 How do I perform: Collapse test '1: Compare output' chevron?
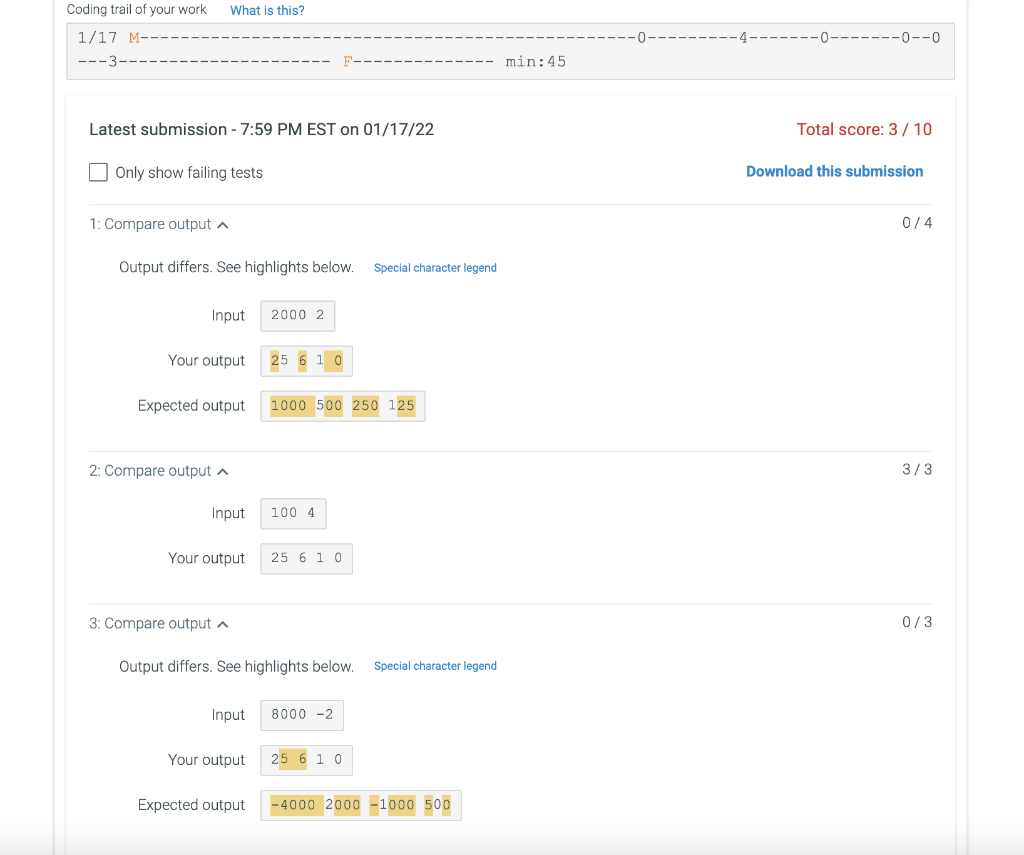223,225
